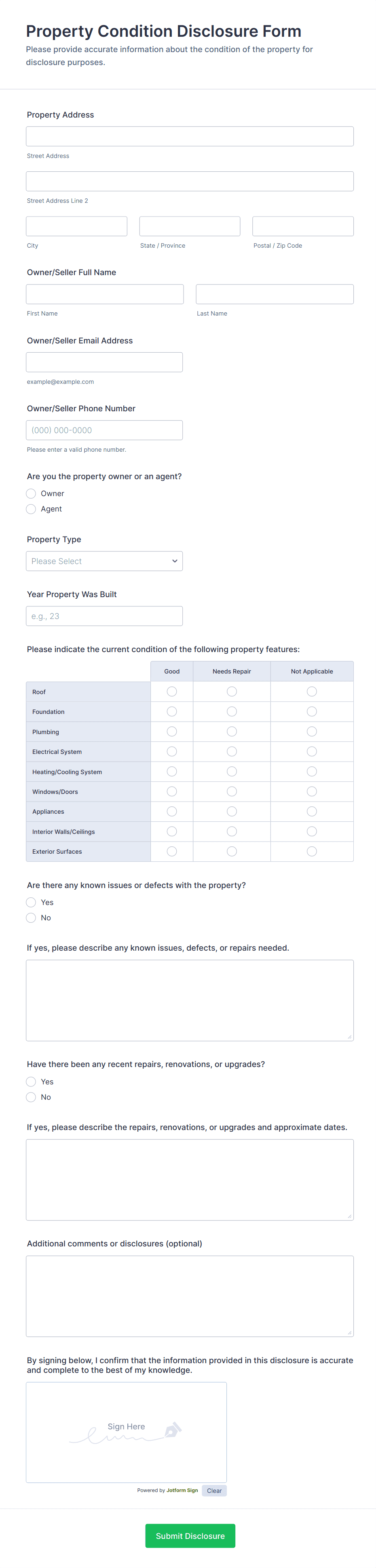Select the Owner radio option
Image resolution: width=376 pixels, height=1568 pixels.
click(x=31, y=494)
